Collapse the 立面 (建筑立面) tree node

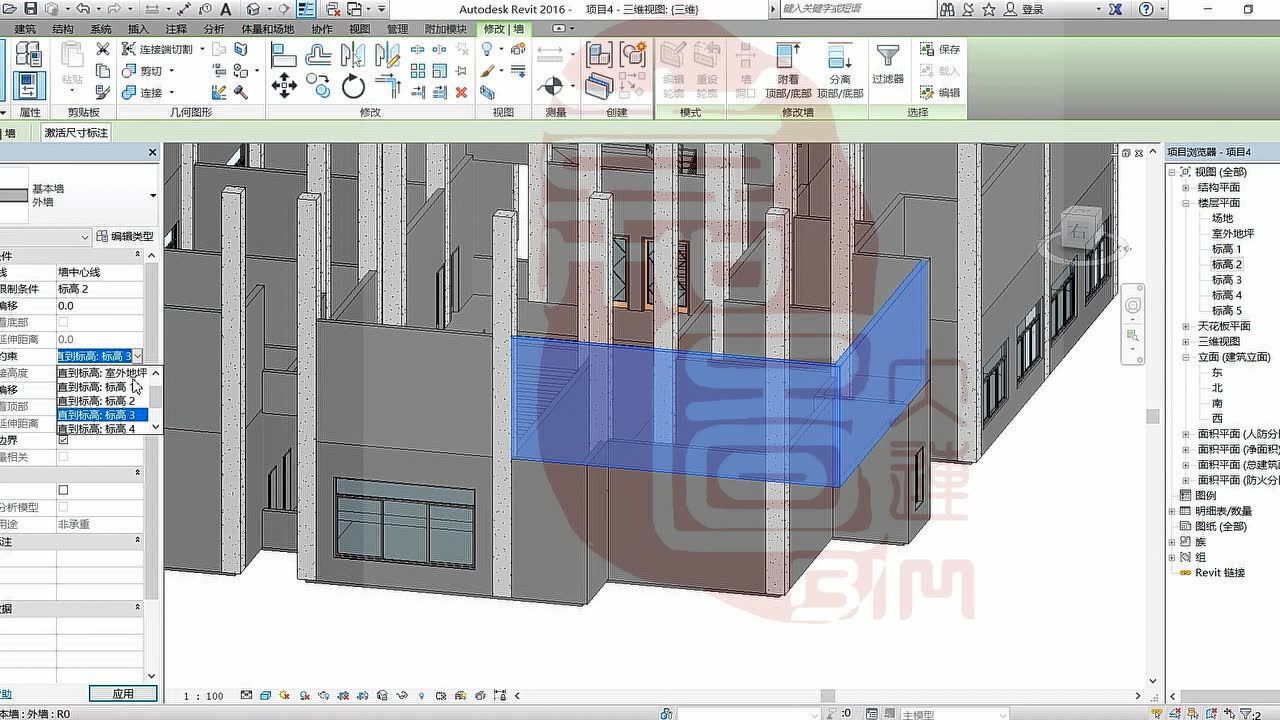1186,357
